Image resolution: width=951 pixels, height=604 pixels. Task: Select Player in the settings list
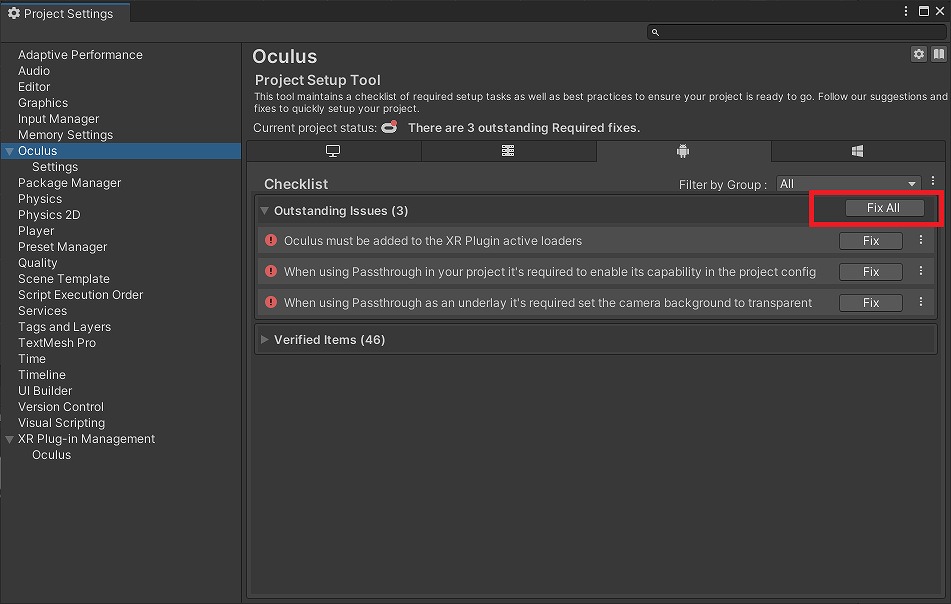coord(36,231)
